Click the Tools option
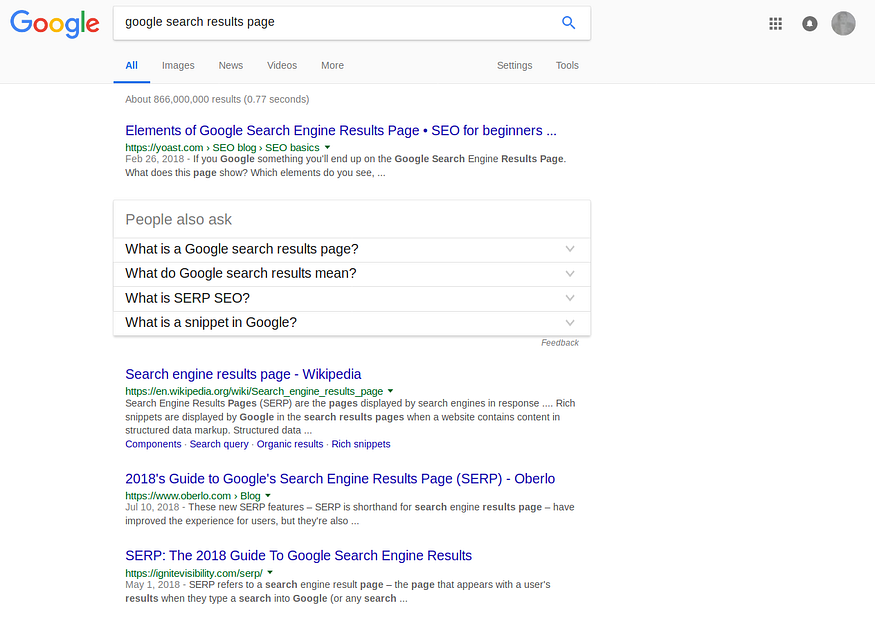Screen dimensions: 875x620 pos(566,65)
